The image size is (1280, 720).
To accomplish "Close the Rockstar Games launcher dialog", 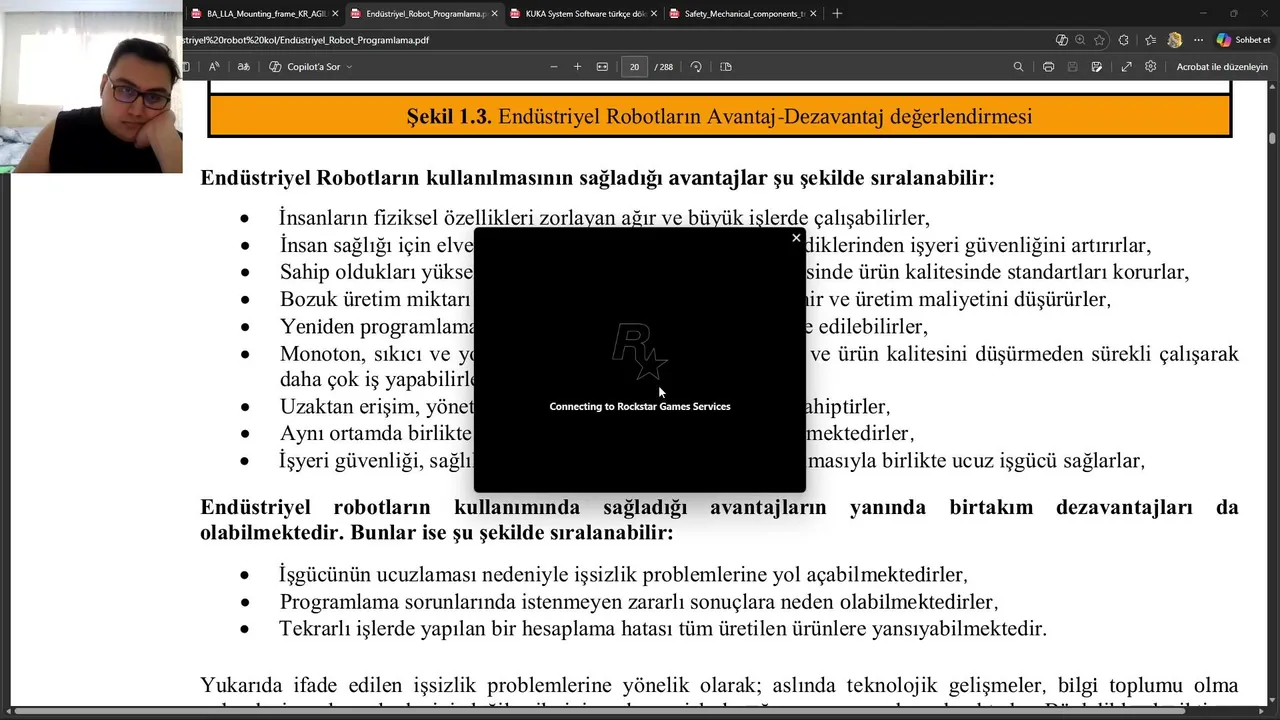I will (796, 238).
